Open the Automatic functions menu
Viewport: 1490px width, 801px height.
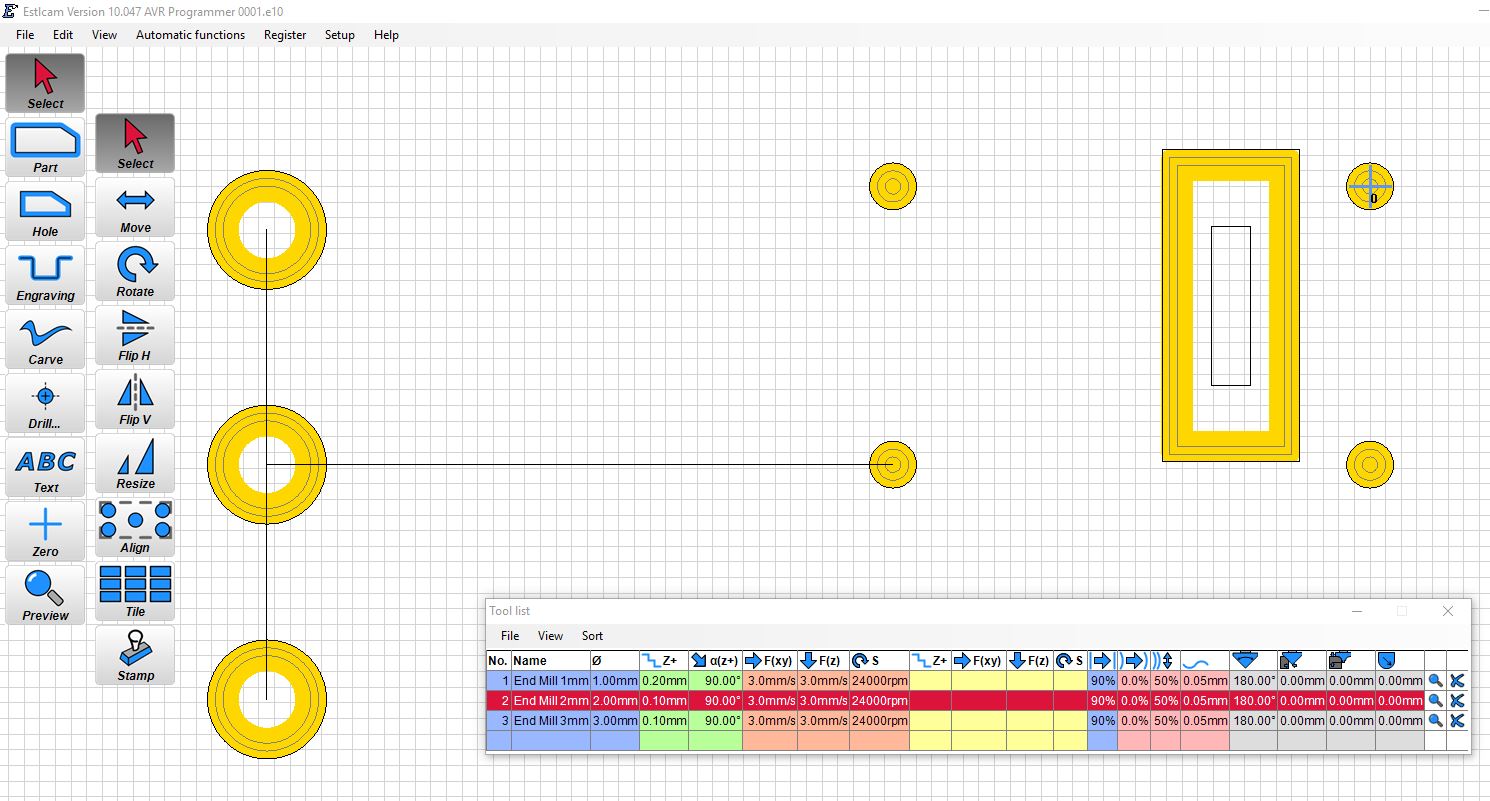tap(190, 34)
